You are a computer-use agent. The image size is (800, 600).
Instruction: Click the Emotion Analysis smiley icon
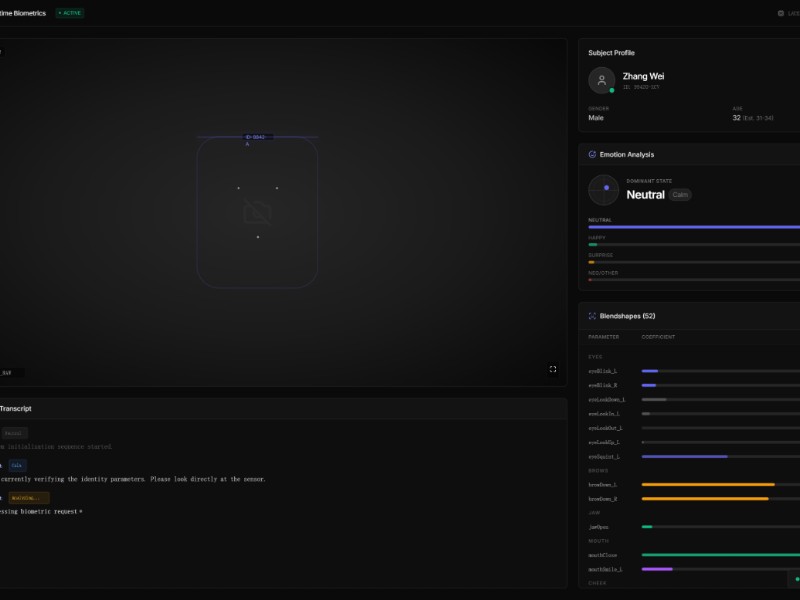pos(592,155)
